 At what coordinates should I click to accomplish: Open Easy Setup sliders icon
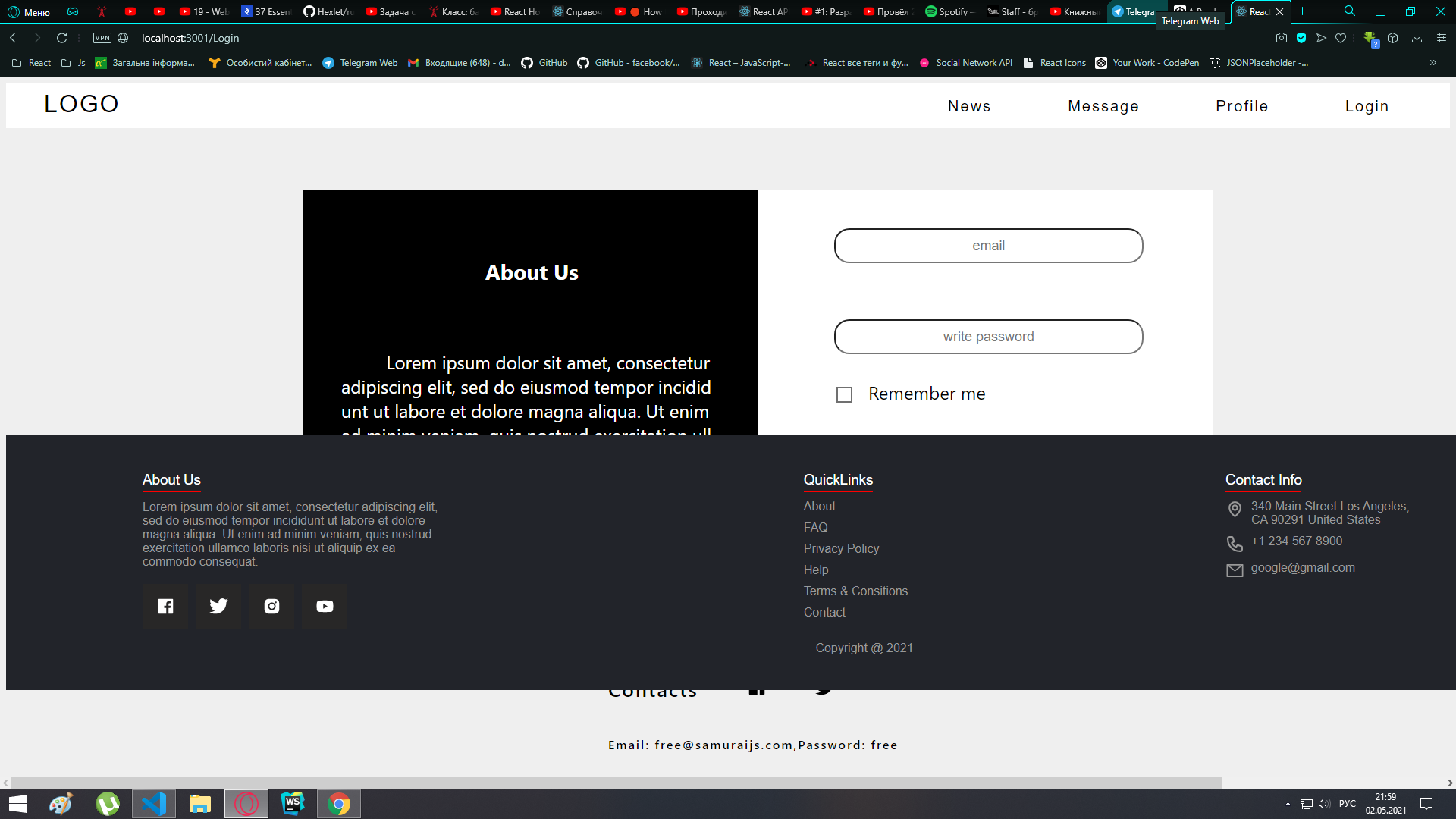(x=1442, y=38)
